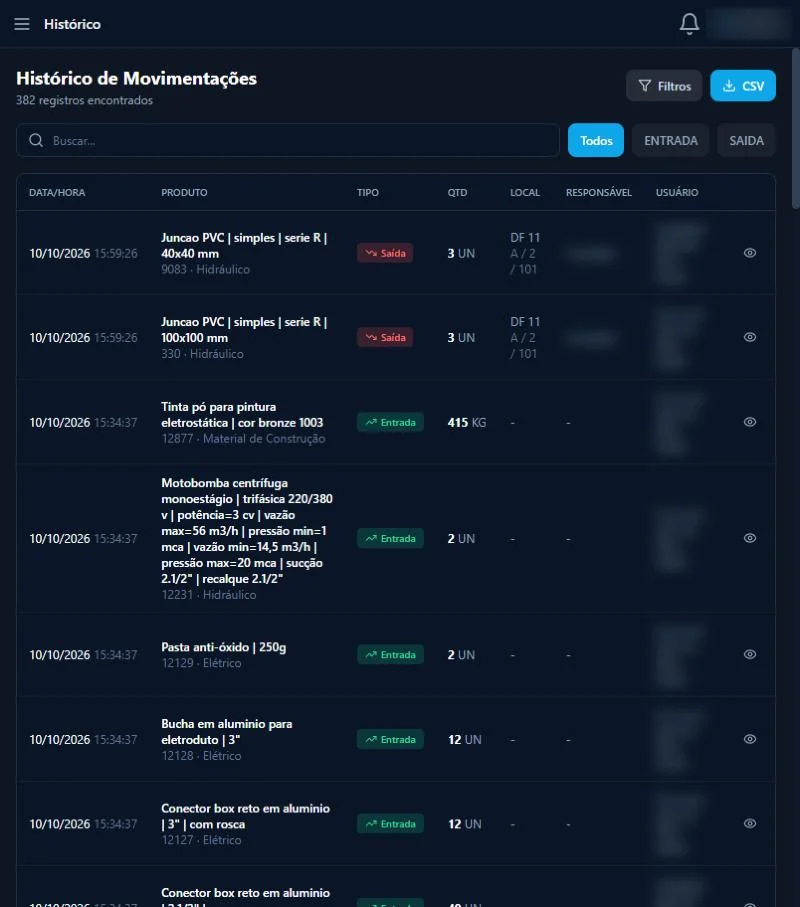The image size is (800, 907).
Task: View details of Conector box 3" com rosca row
Action: point(750,823)
